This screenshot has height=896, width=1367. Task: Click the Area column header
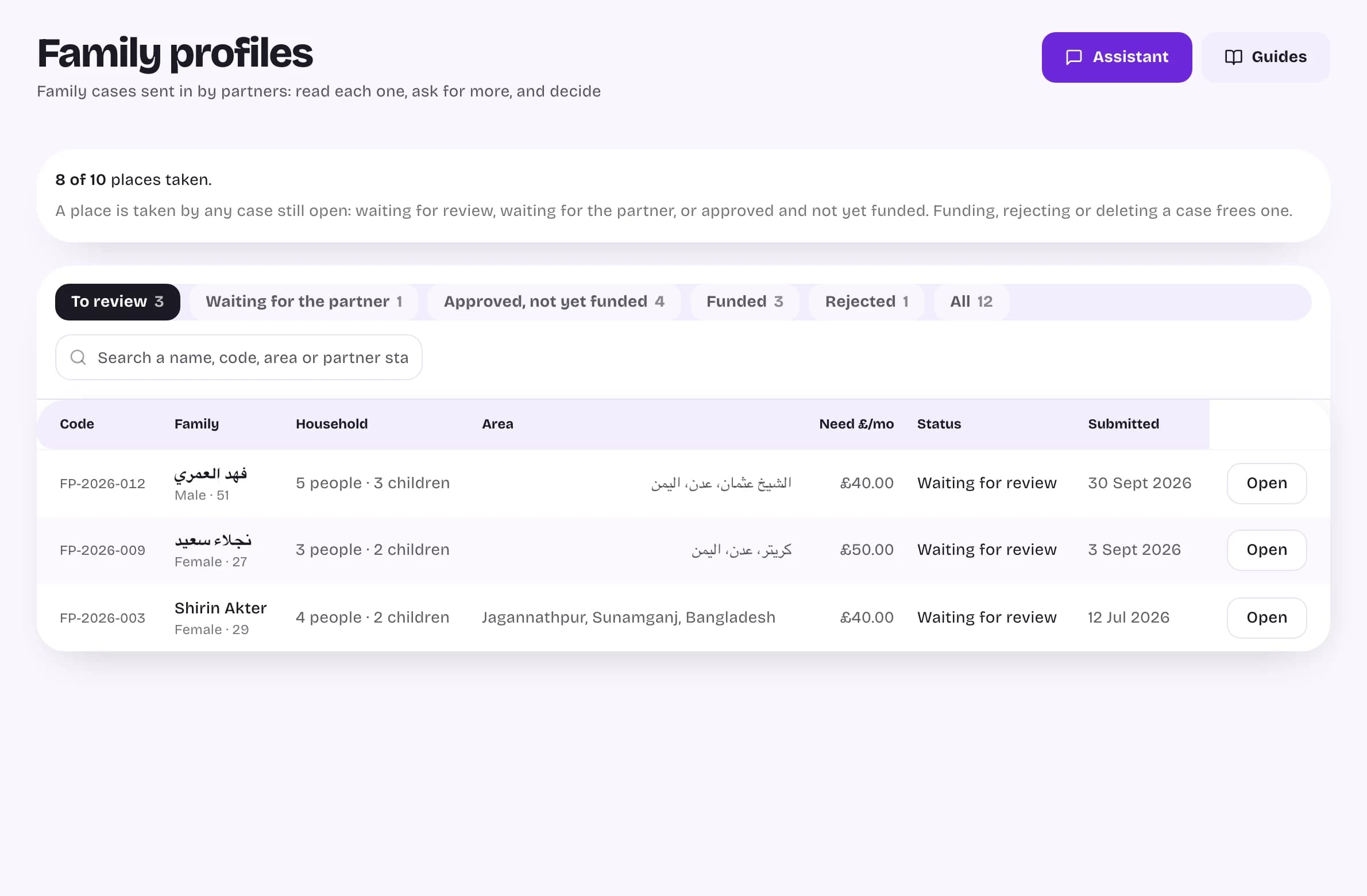497,424
